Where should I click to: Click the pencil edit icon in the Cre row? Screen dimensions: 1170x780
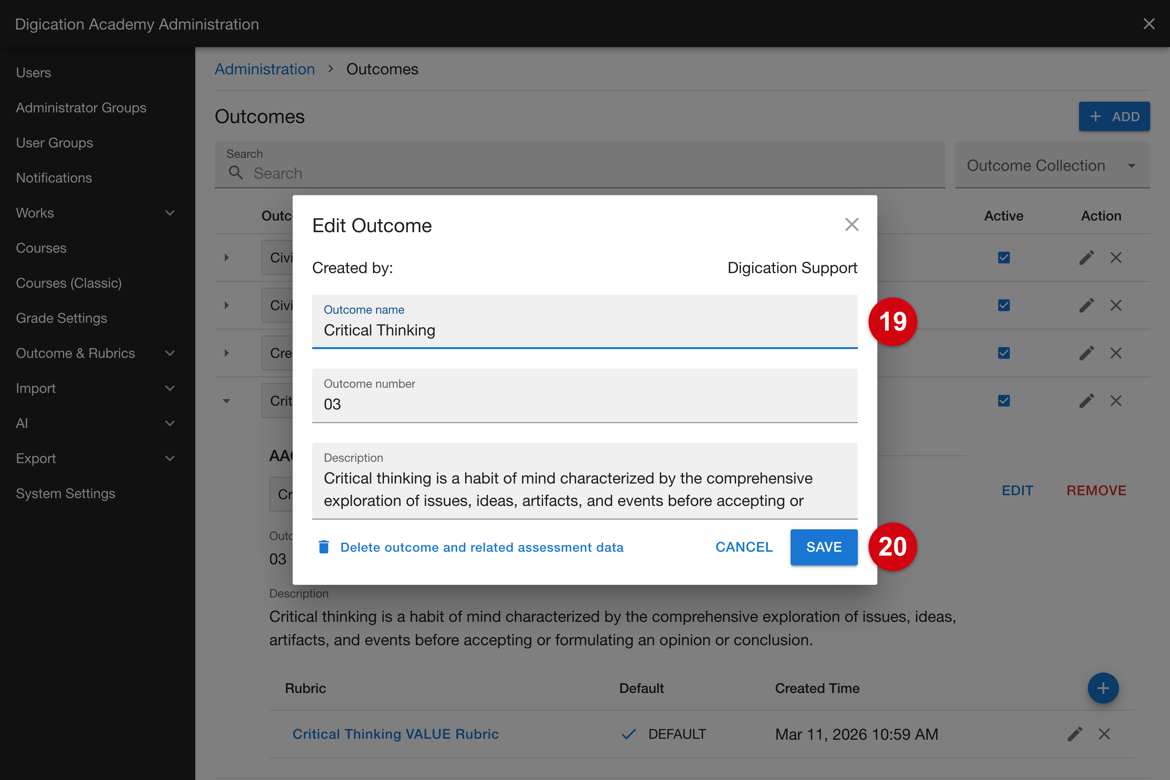click(1086, 353)
